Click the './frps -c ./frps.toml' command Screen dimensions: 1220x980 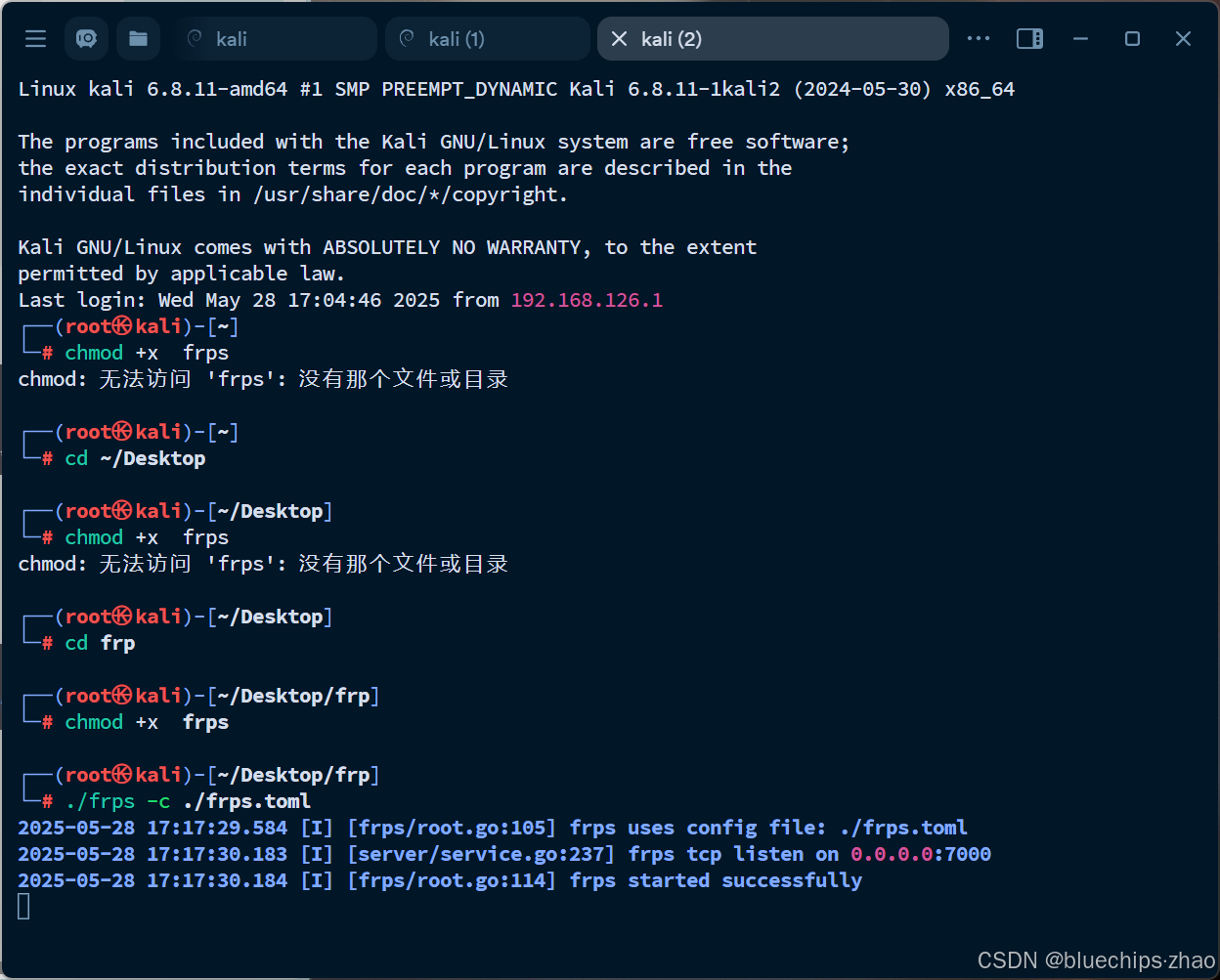coord(188,801)
